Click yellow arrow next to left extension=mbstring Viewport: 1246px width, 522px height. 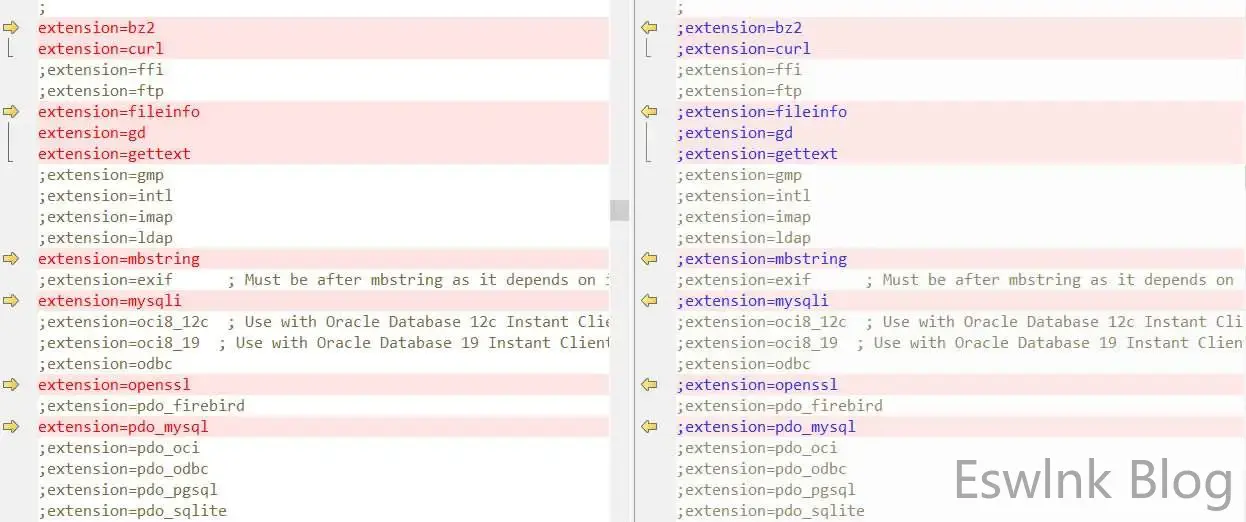coord(11,259)
